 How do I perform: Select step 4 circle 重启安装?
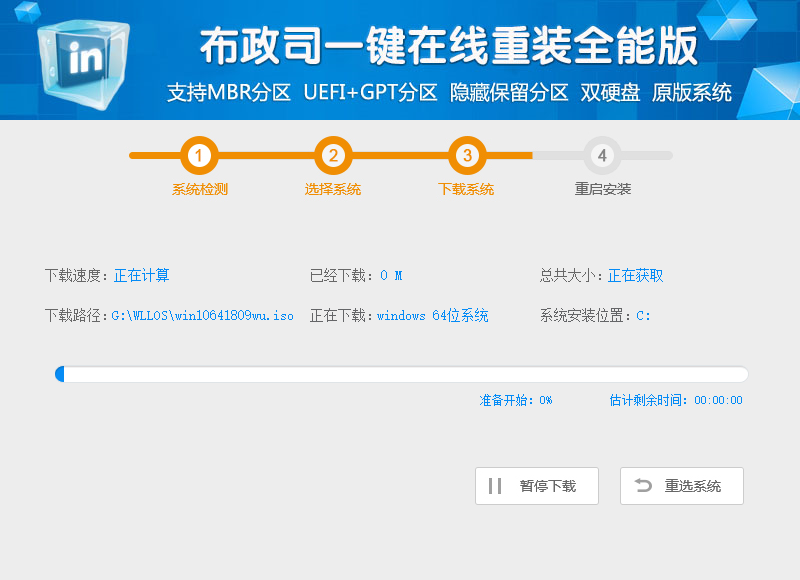tap(602, 155)
